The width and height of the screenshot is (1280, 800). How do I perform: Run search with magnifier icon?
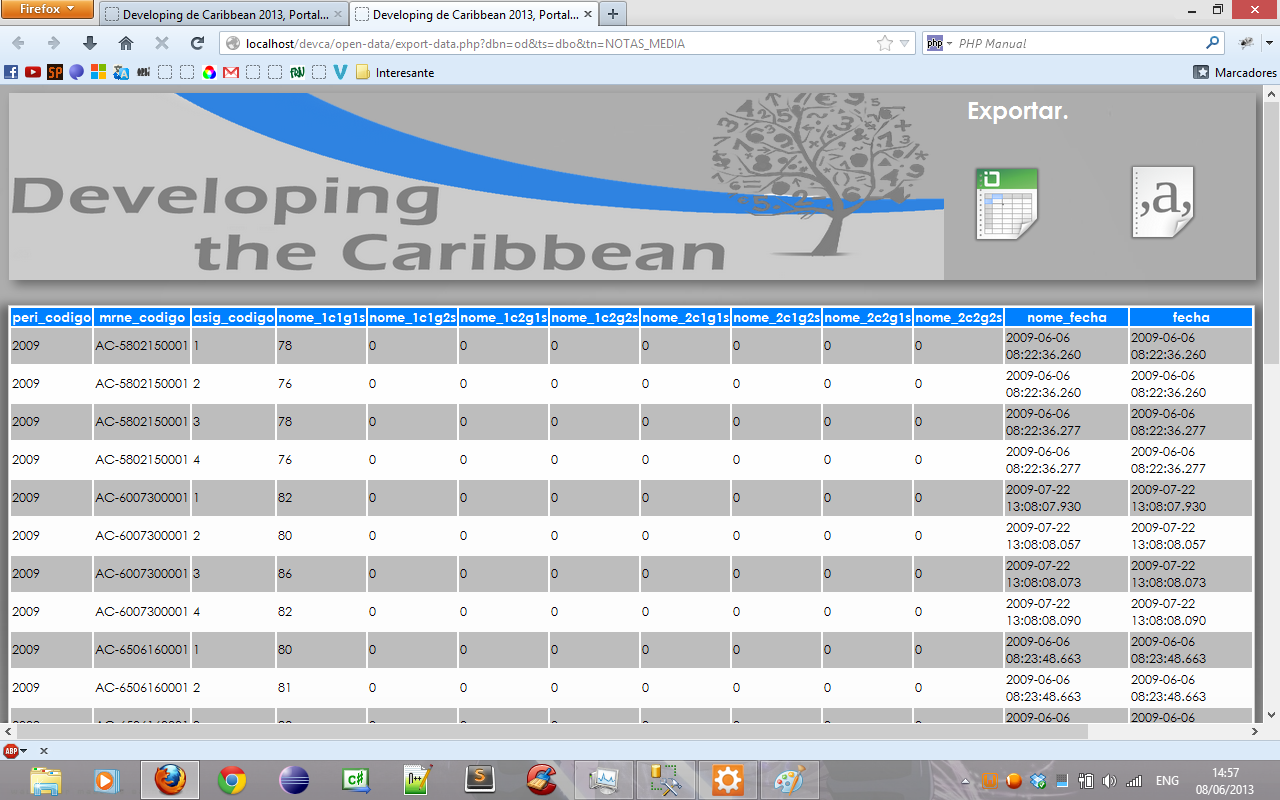tap(1213, 43)
